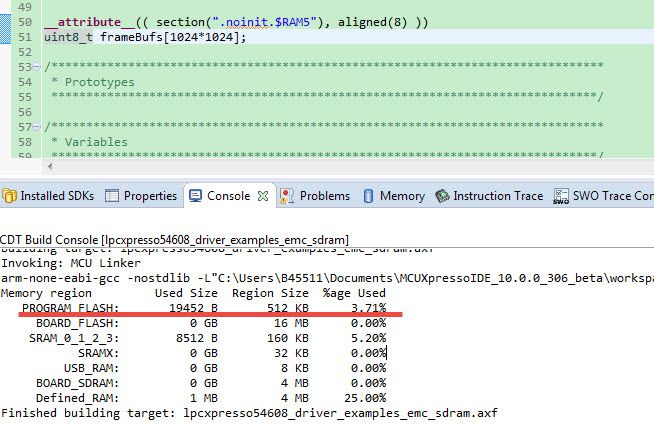The image size is (654, 428).
Task: Click the USB_RAM row label
Action: click(91, 368)
